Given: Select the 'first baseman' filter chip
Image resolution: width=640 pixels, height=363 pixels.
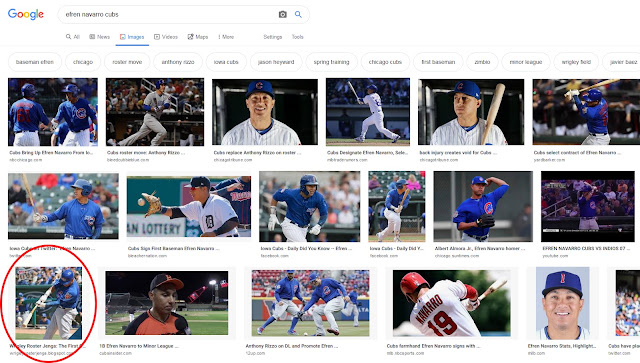Looking at the screenshot, I should point(438,62).
